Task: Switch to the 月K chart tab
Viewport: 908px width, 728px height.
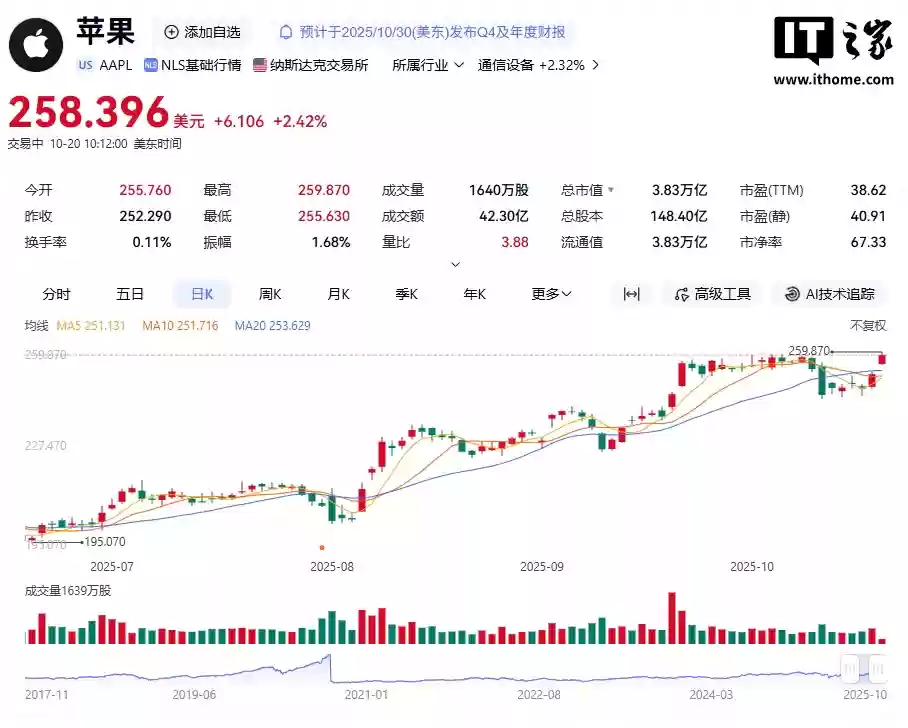Action: coord(338,294)
